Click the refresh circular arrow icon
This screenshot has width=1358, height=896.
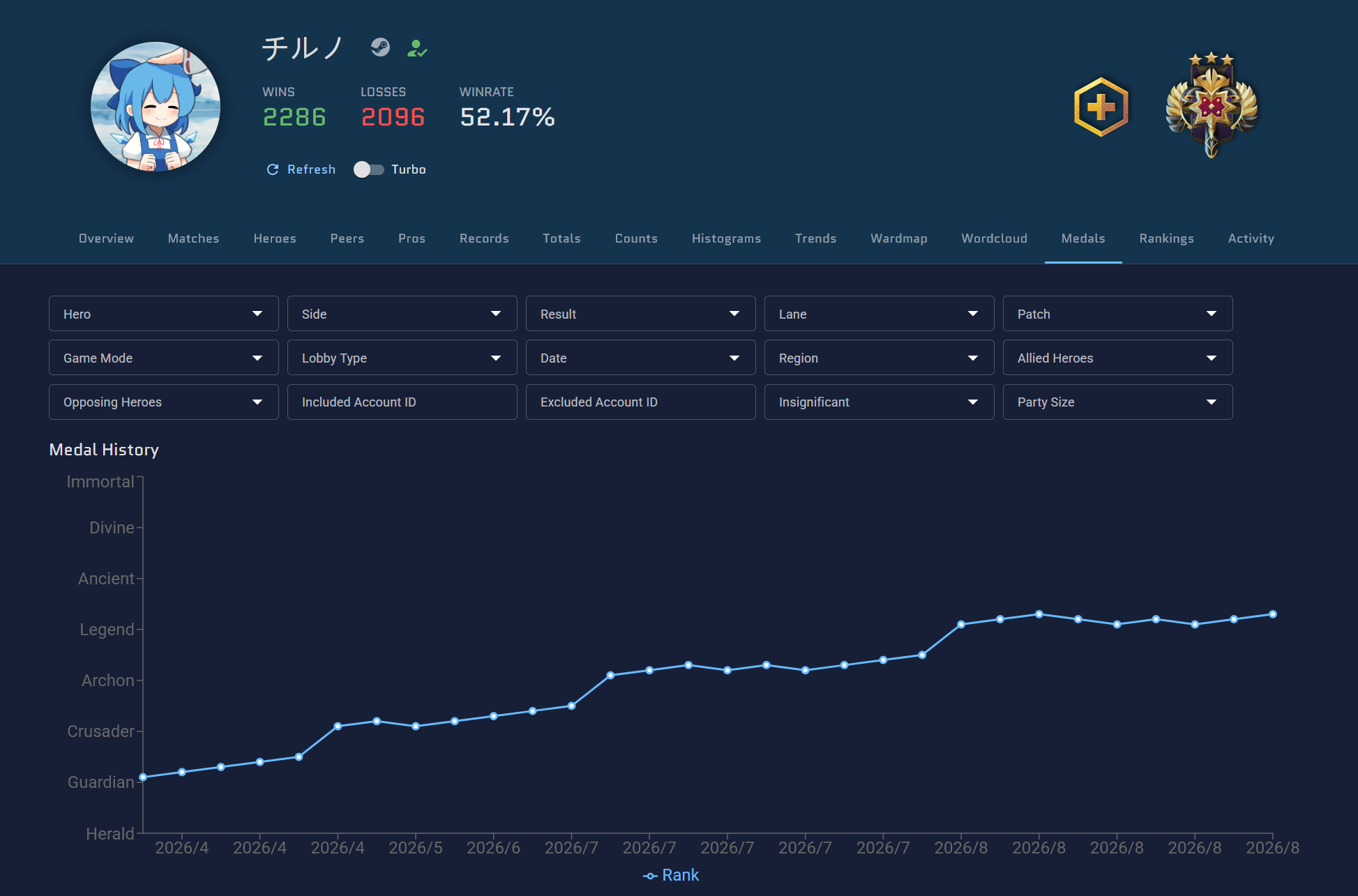[x=273, y=169]
